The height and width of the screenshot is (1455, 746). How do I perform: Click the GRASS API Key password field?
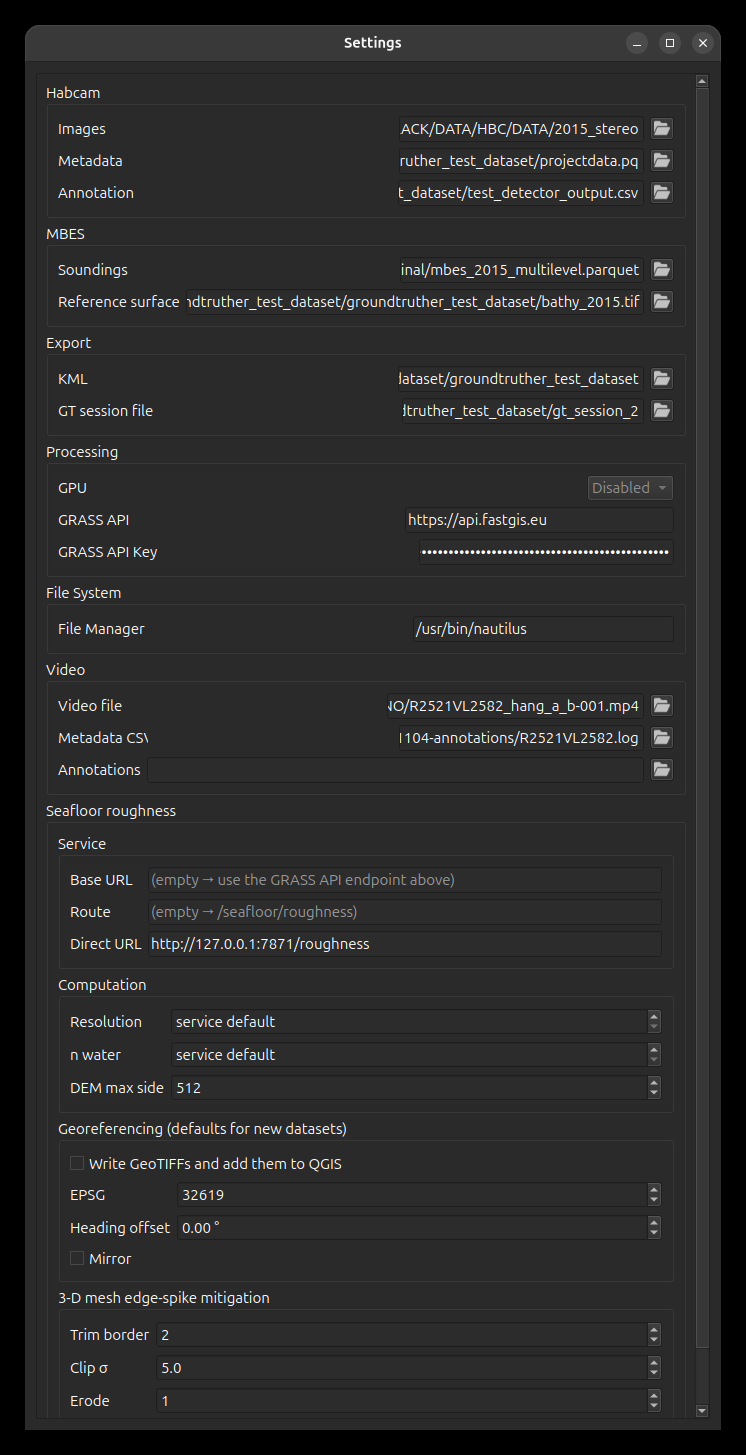click(545, 552)
